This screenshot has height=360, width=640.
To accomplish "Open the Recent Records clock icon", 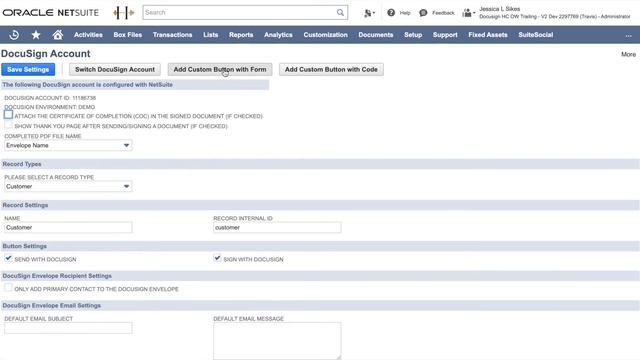I will [x=14, y=35].
